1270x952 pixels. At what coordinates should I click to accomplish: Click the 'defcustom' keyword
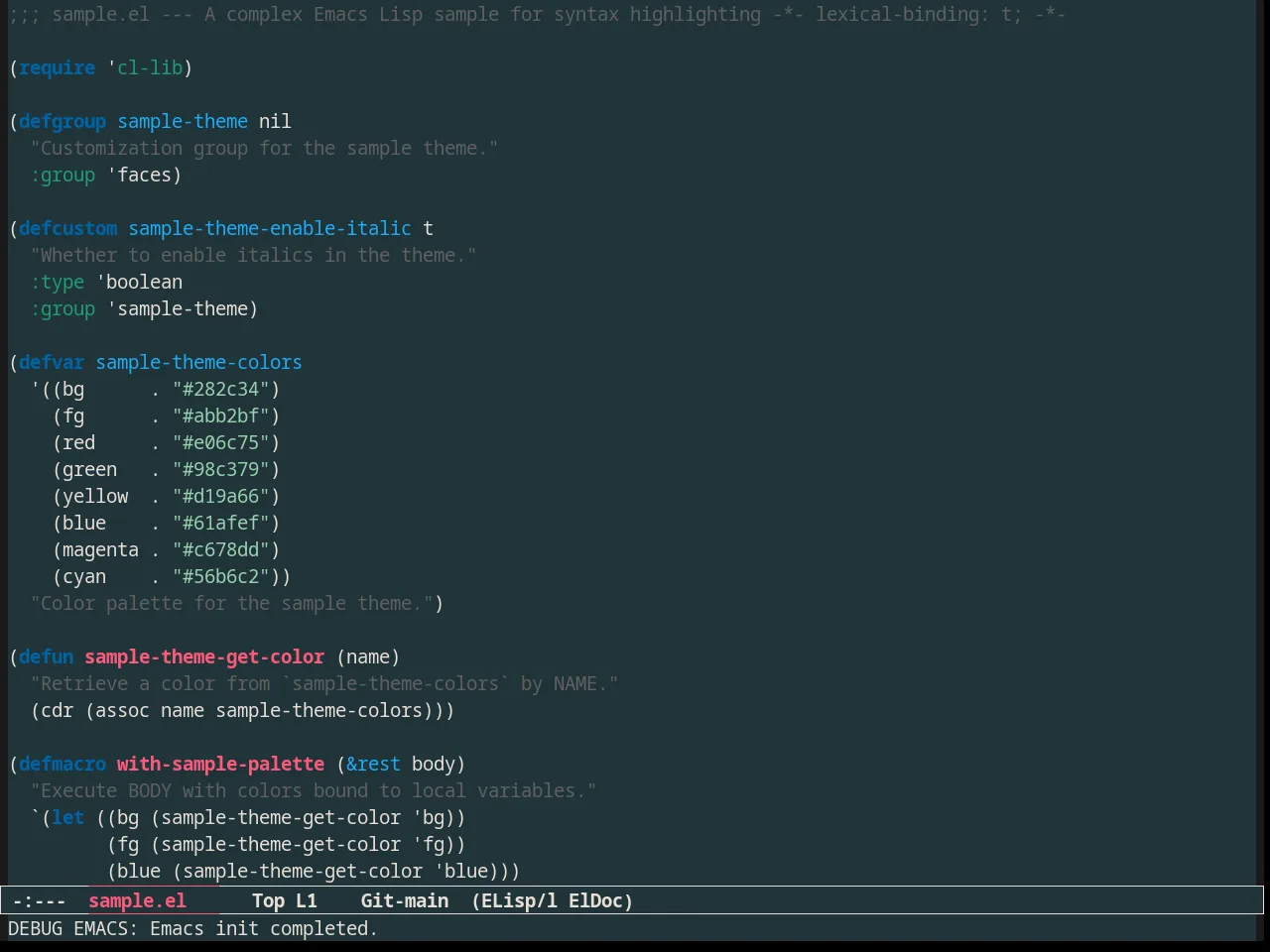[x=68, y=228]
